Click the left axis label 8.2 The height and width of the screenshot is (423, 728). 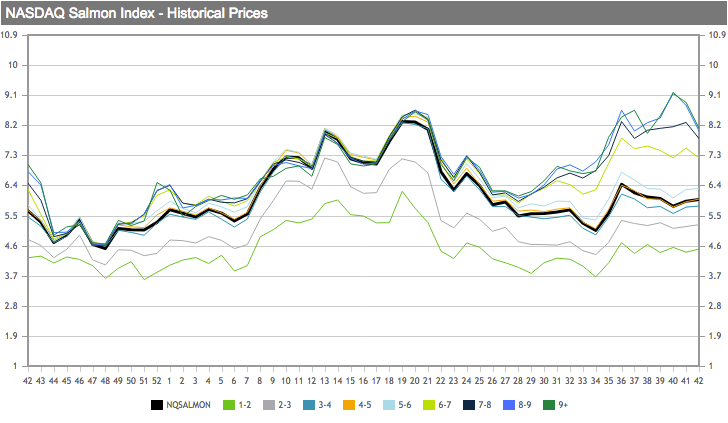tap(12, 125)
